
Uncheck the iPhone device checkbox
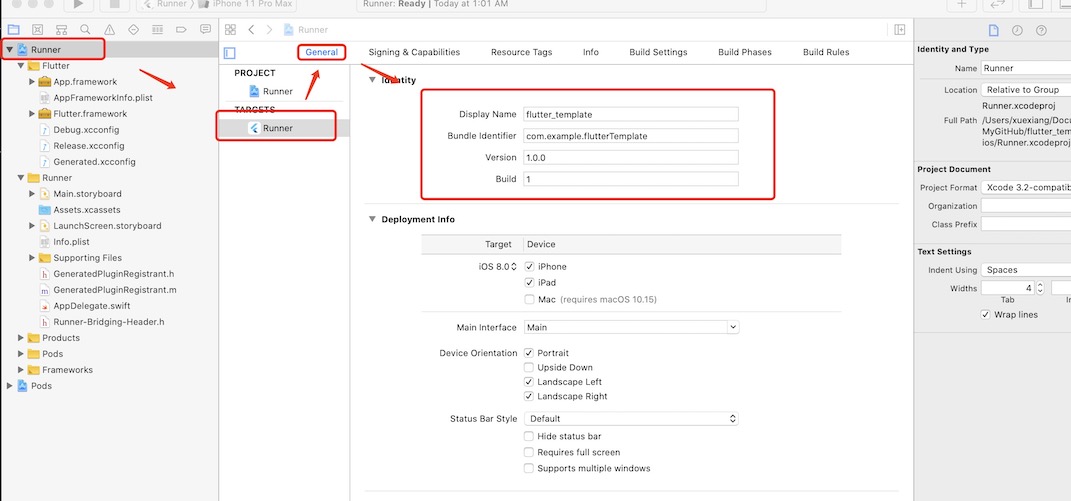(x=529, y=267)
